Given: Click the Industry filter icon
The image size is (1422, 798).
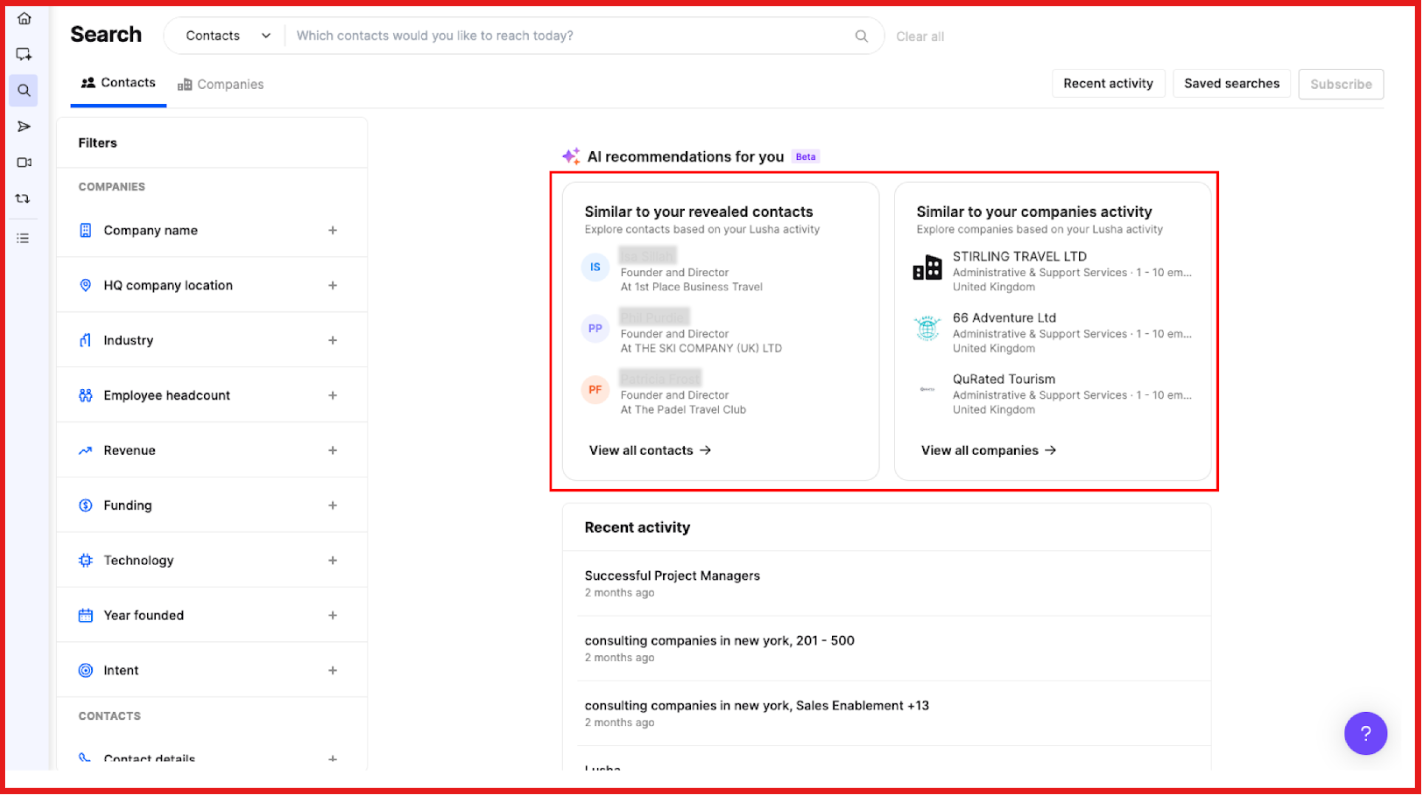Looking at the screenshot, I should 85,340.
